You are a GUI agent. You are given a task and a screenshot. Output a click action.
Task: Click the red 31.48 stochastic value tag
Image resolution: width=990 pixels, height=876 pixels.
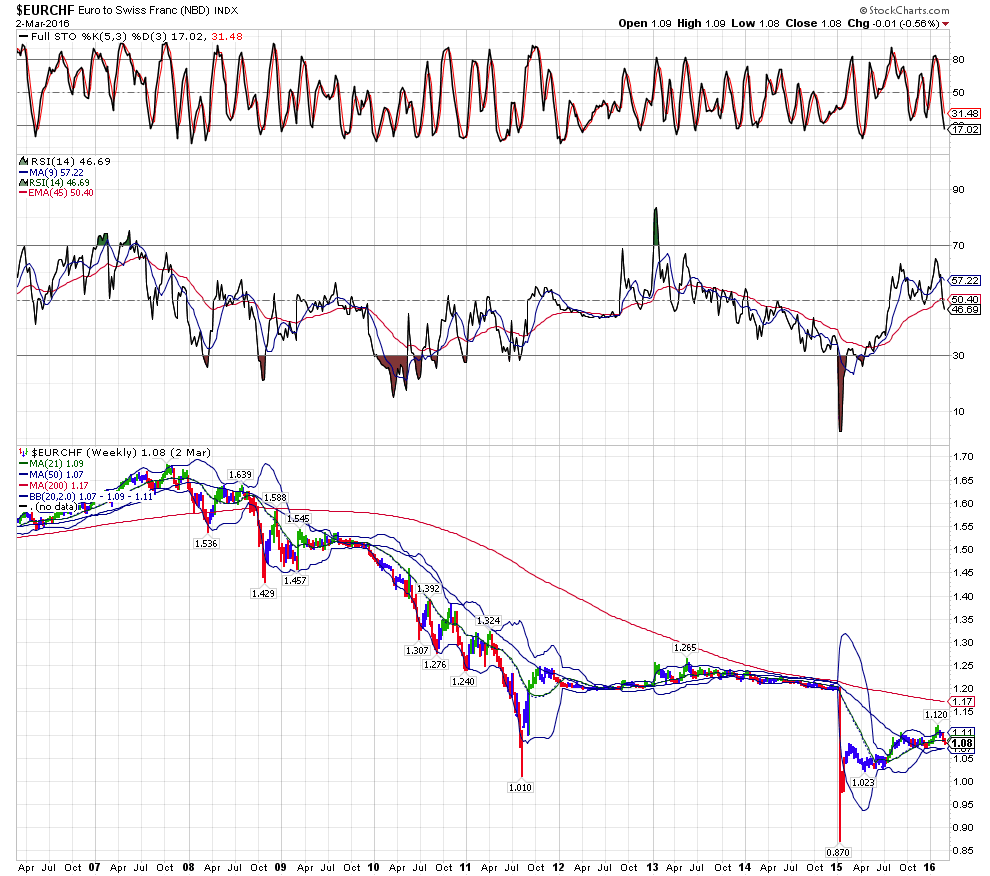[x=962, y=112]
